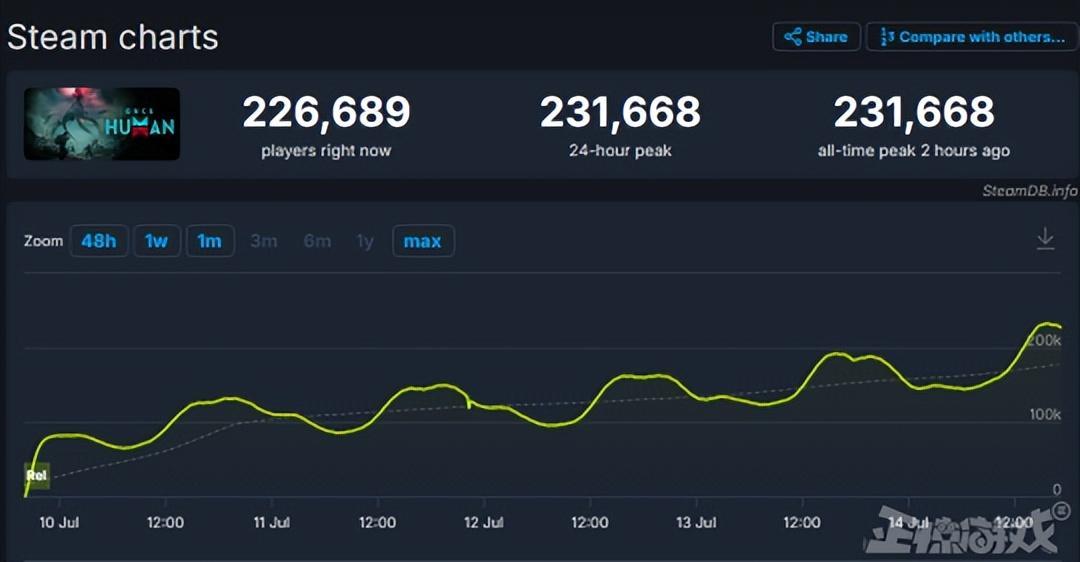Open Compare with others
The image size is (1080, 562).
971,37
